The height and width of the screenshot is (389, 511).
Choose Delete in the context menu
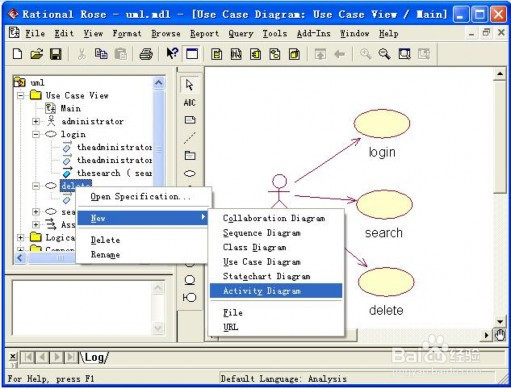pyautogui.click(x=105, y=240)
